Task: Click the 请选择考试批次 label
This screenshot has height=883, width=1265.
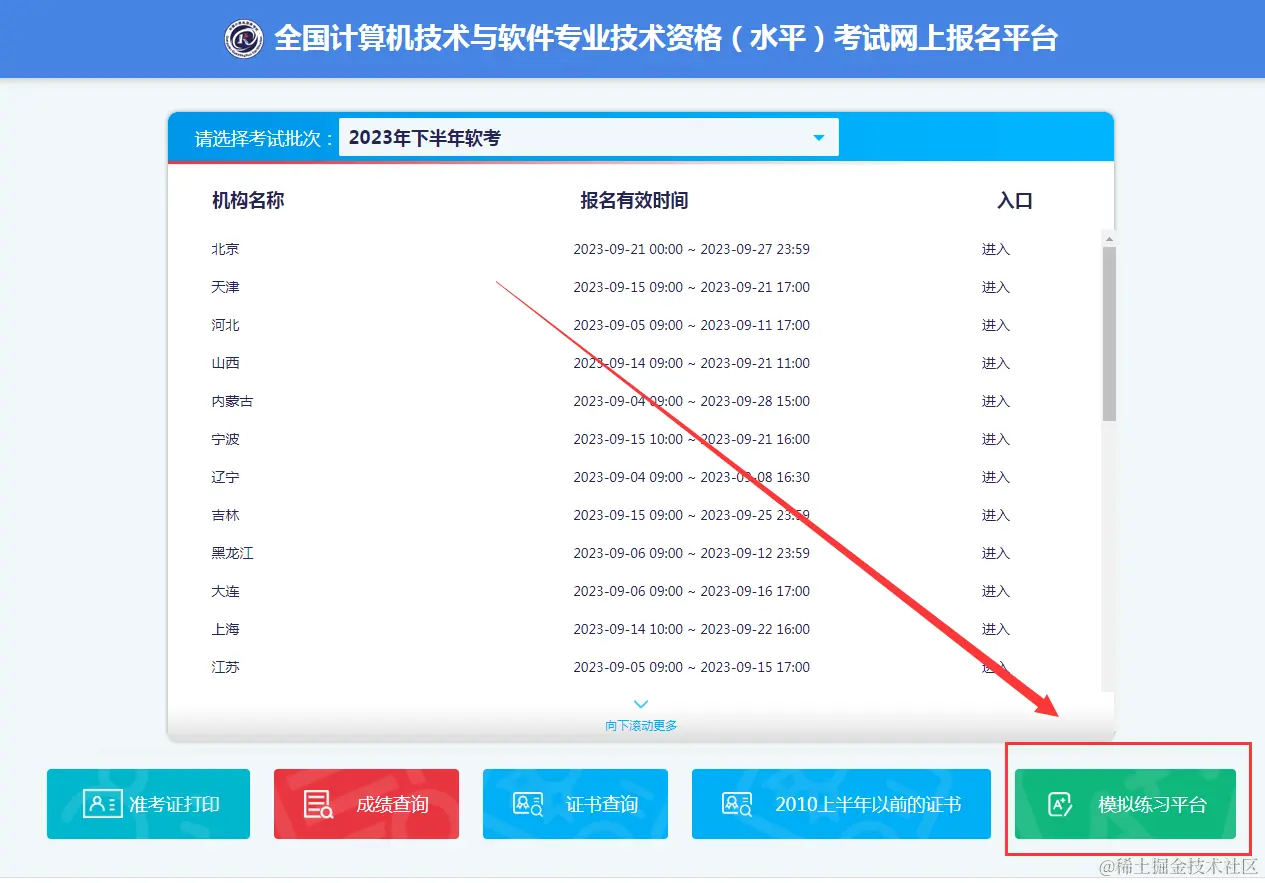Action: point(264,138)
